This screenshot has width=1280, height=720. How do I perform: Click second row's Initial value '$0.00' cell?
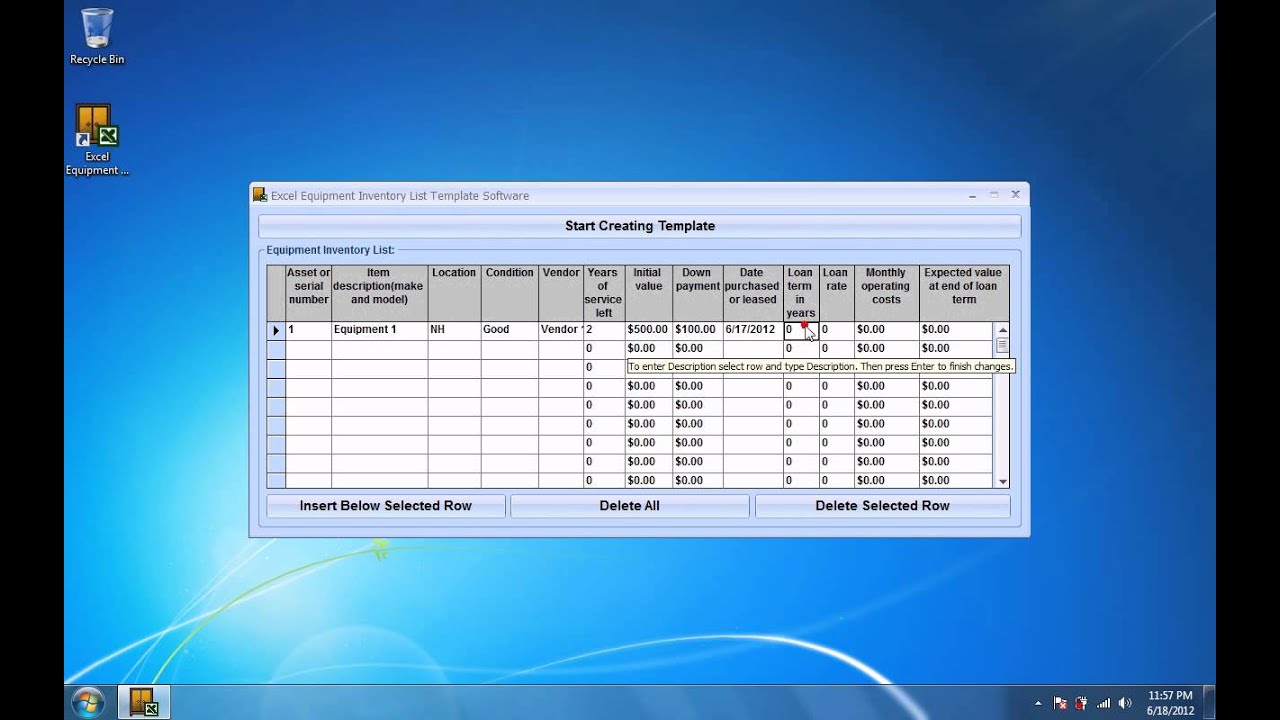pyautogui.click(x=648, y=349)
